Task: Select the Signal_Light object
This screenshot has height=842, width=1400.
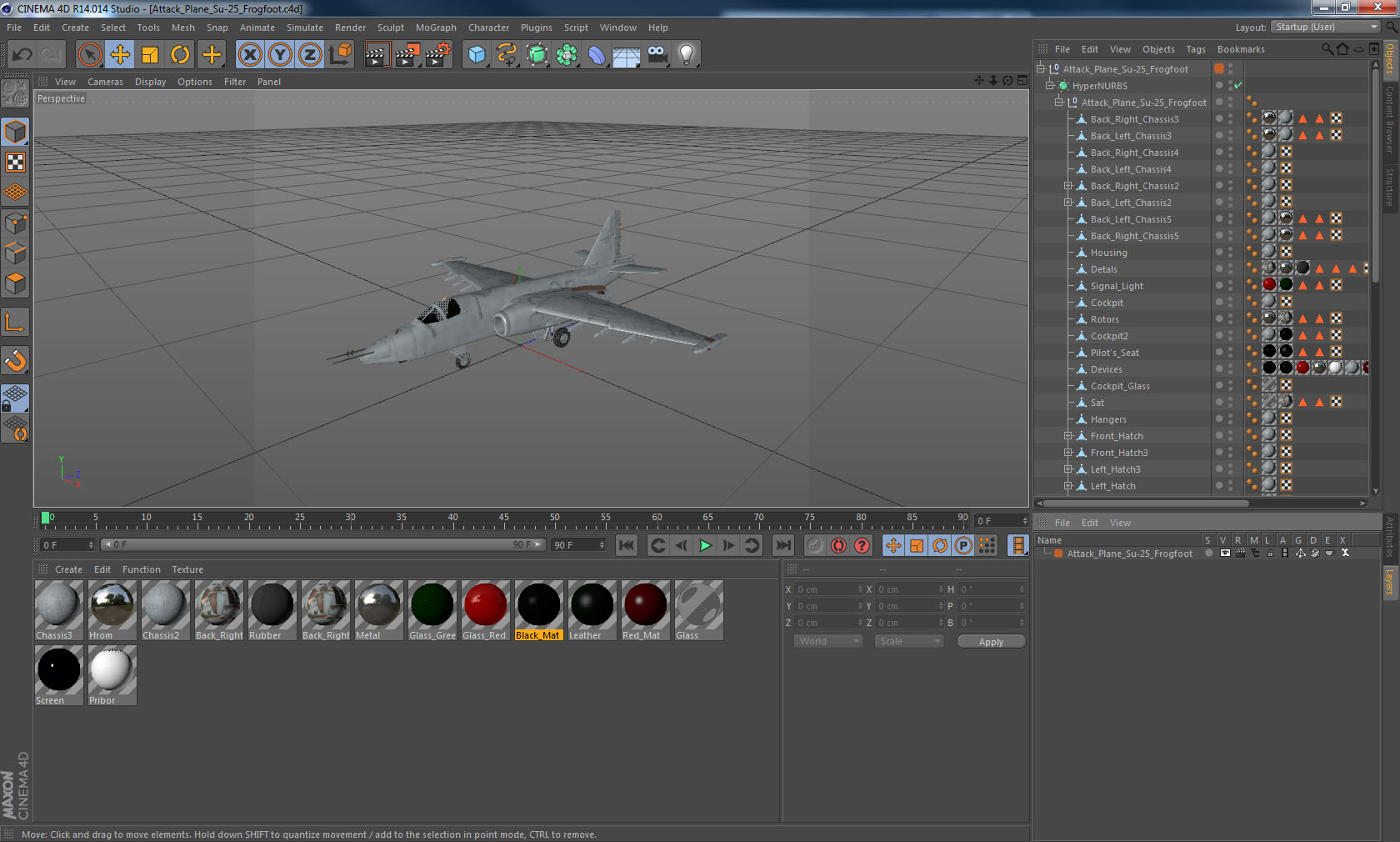Action: [1117, 286]
